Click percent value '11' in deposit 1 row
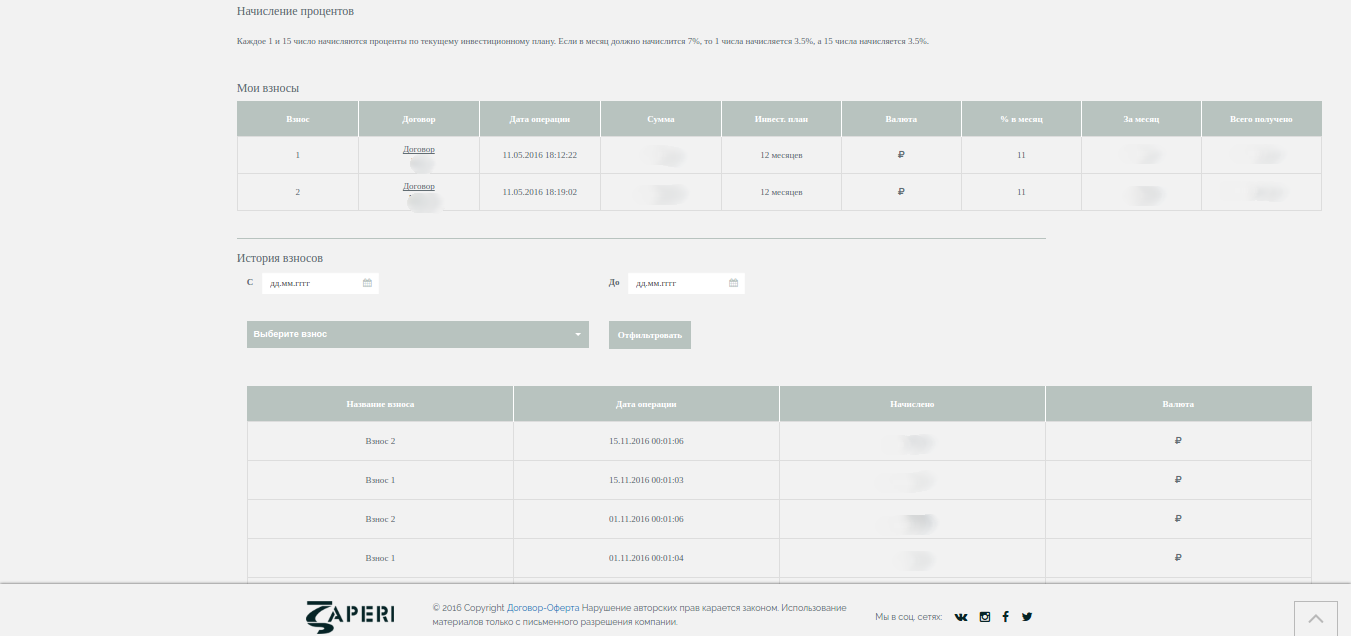Image resolution: width=1351 pixels, height=636 pixels. (x=1021, y=155)
